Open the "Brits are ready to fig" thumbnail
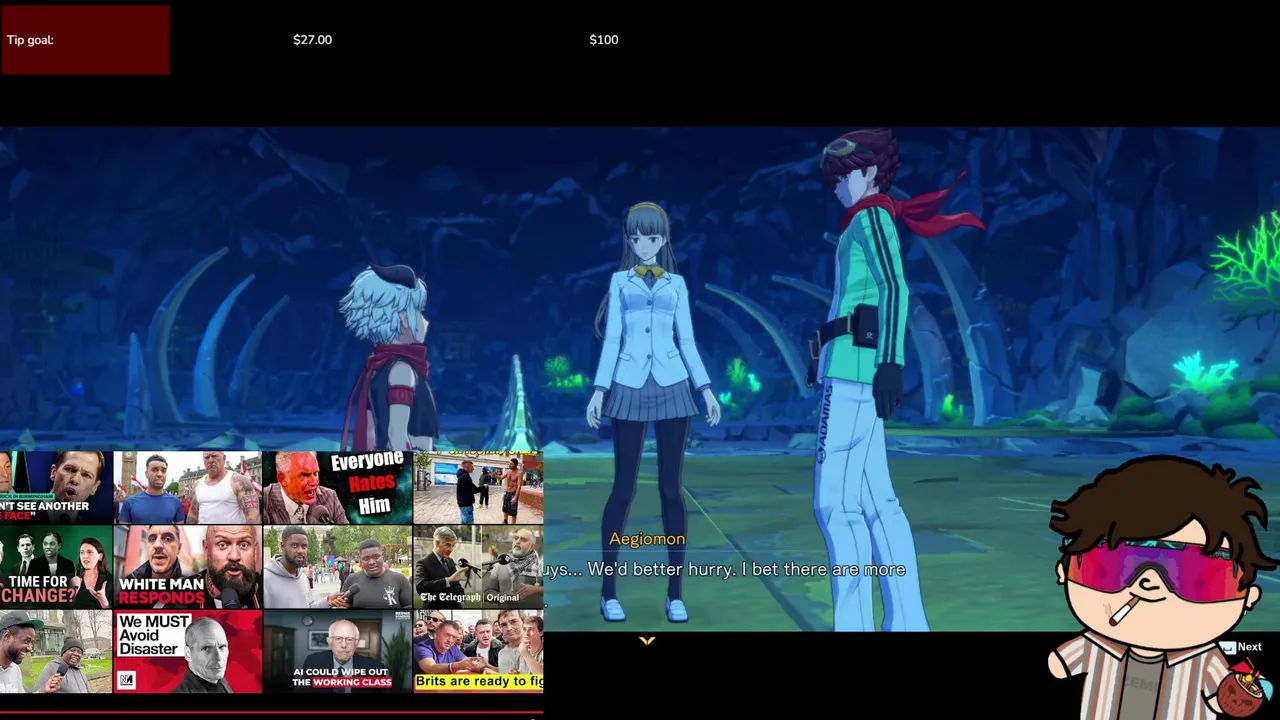The height and width of the screenshot is (720, 1280). point(479,651)
